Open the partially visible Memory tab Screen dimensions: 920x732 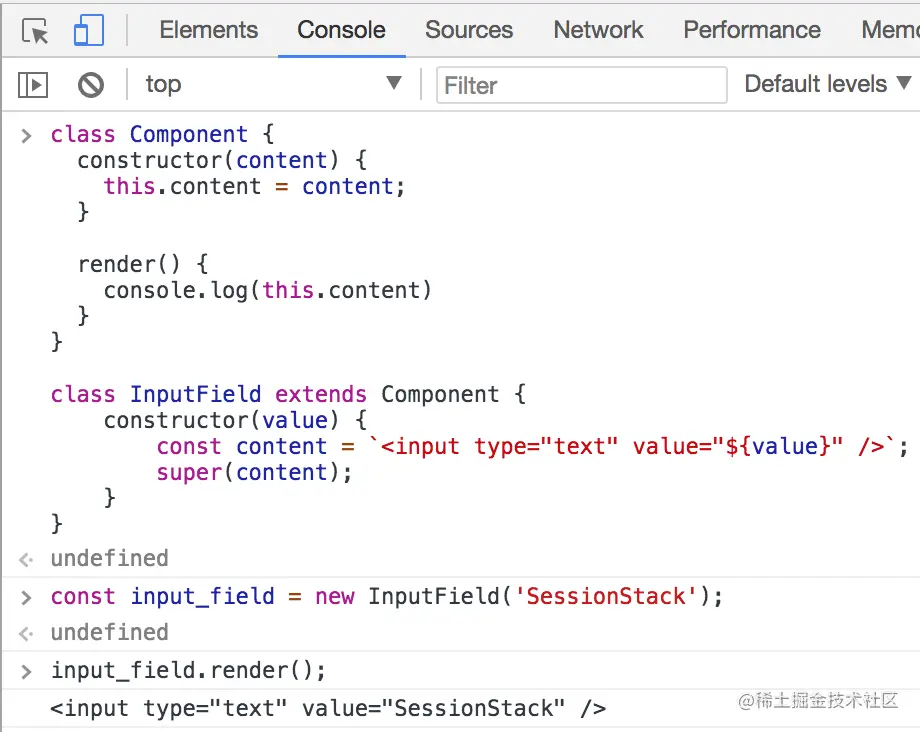coord(890,30)
